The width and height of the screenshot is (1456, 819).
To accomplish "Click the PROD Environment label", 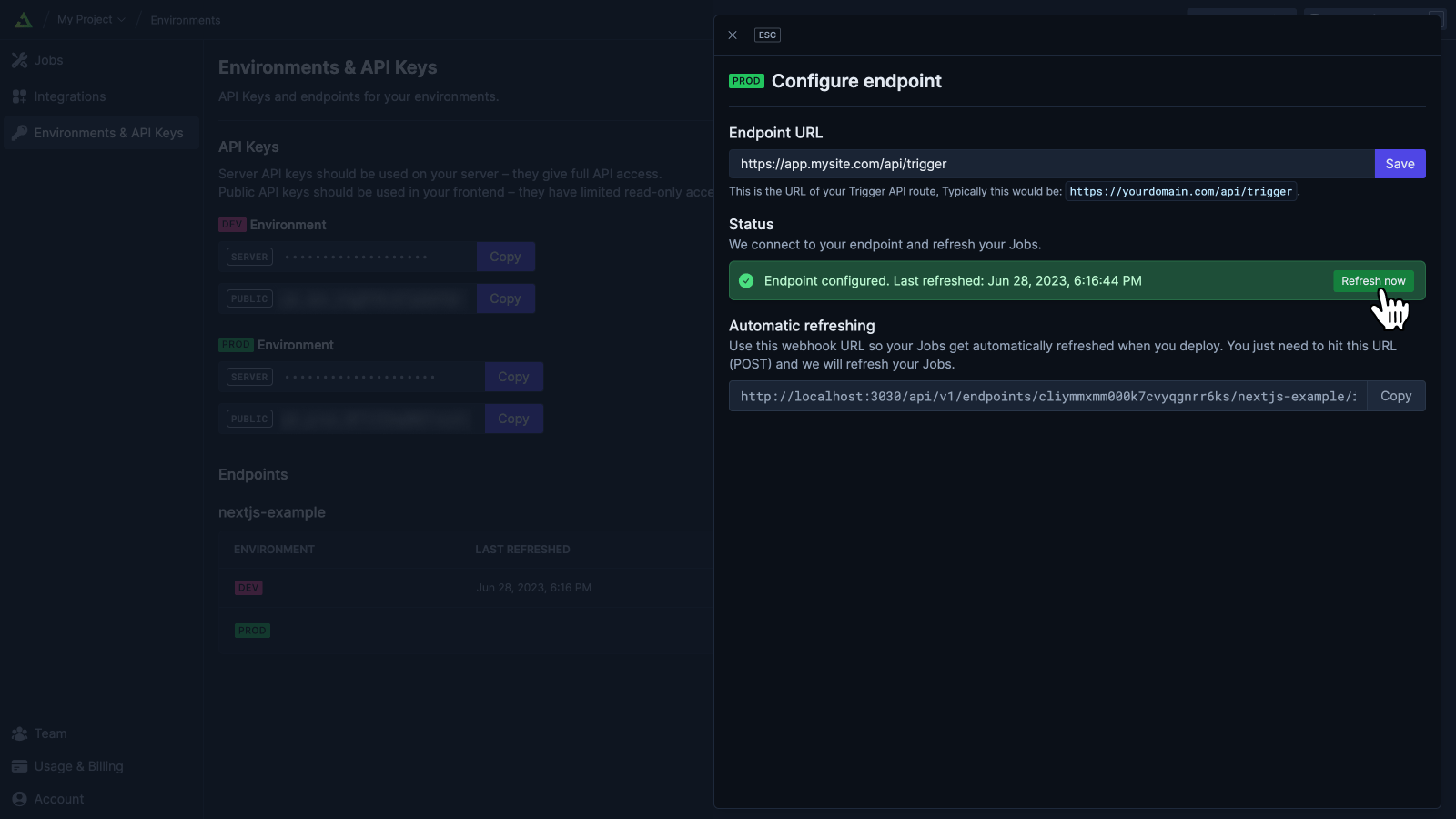I will tap(276, 345).
